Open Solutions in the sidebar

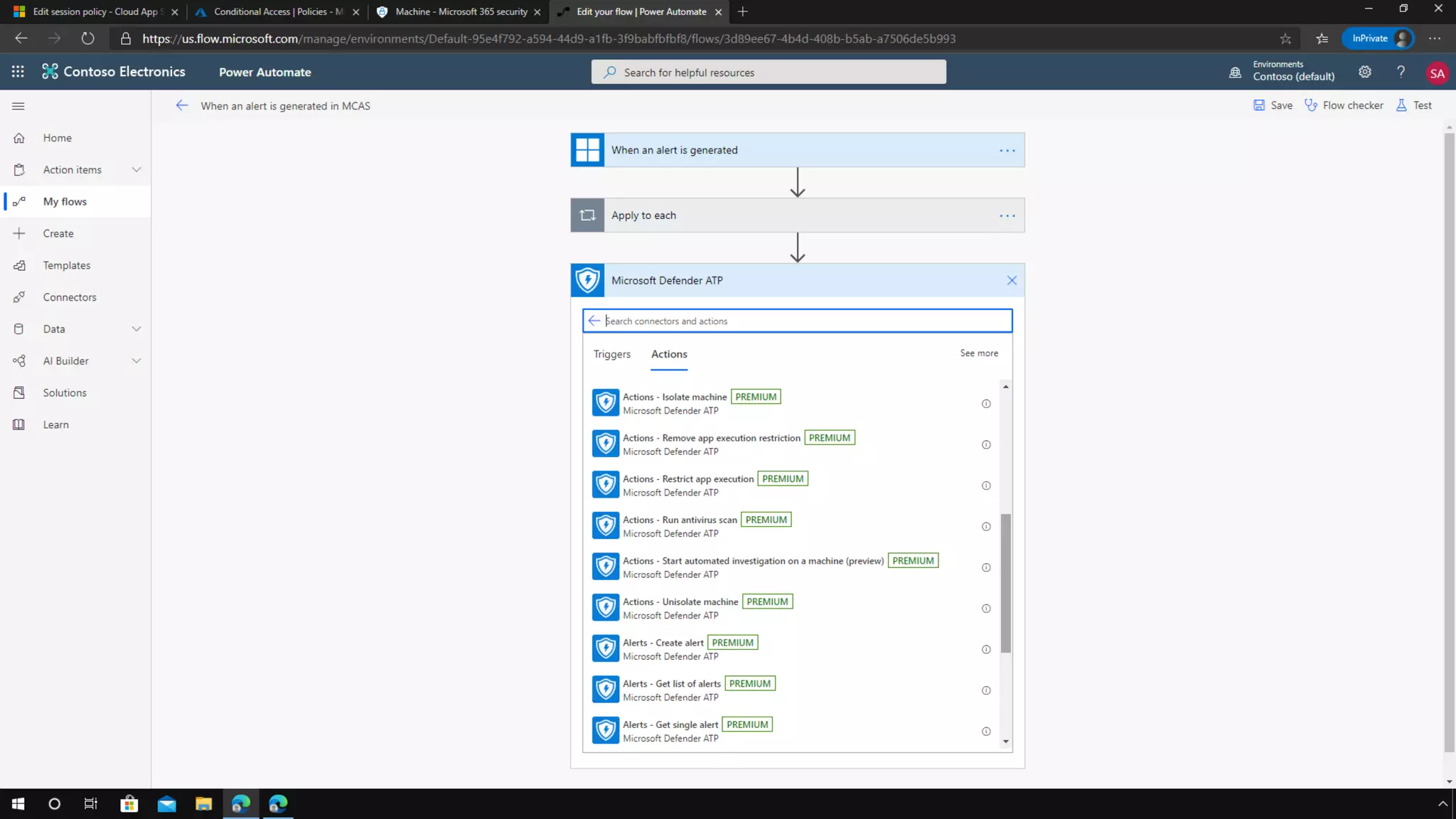tap(75, 393)
